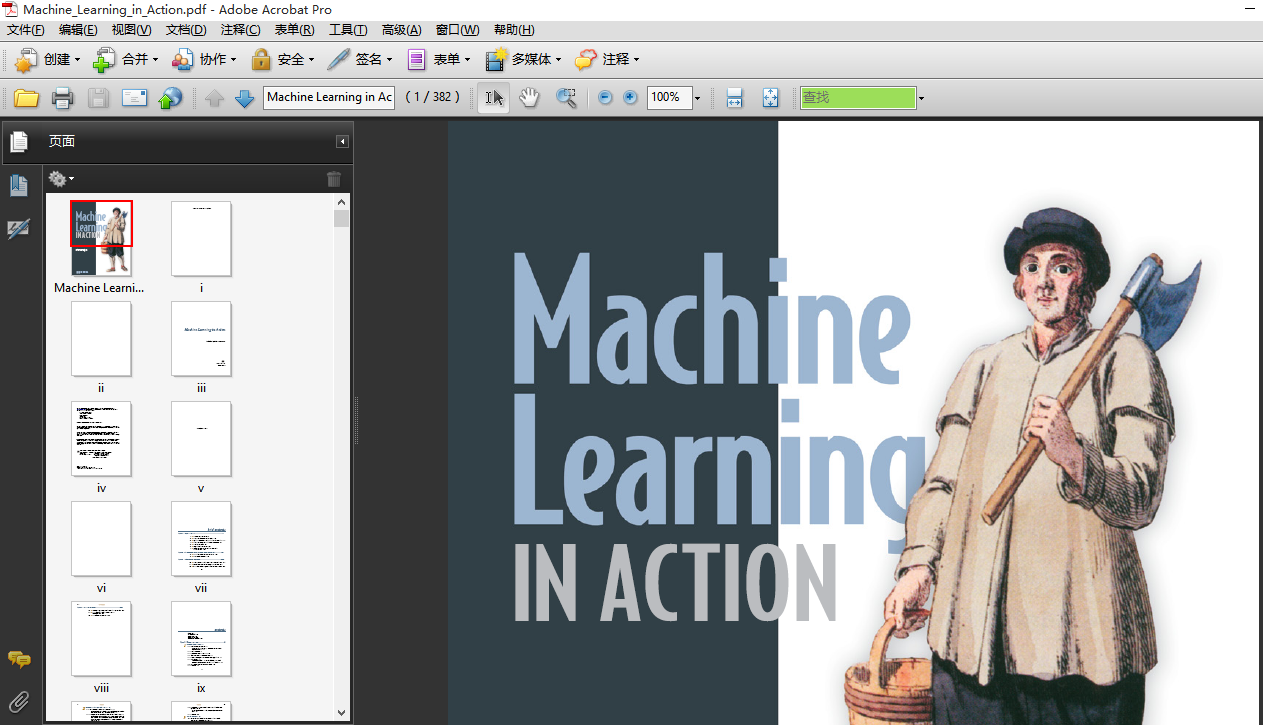Screen dimensions: 1263x725
Task: Select page thumbnail labeled vii
Action: 201,538
